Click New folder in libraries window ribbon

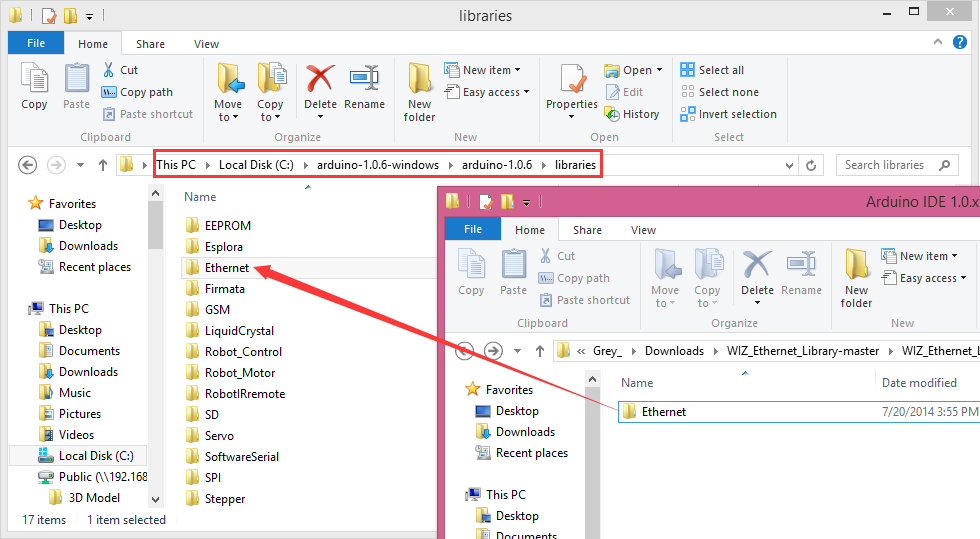click(419, 93)
